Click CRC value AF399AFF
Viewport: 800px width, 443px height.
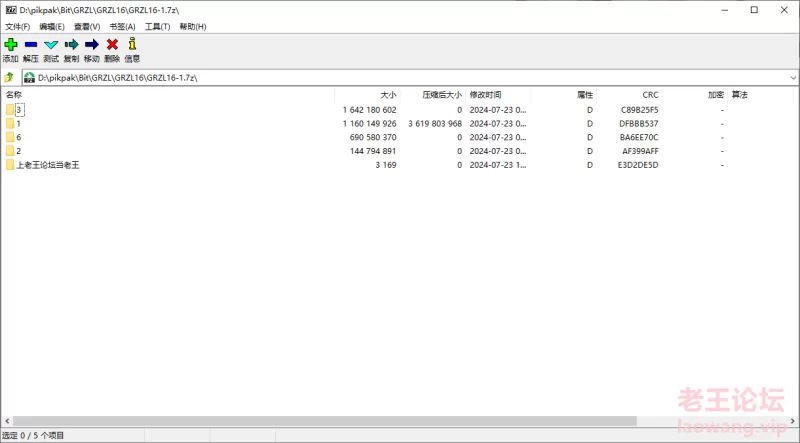640,151
